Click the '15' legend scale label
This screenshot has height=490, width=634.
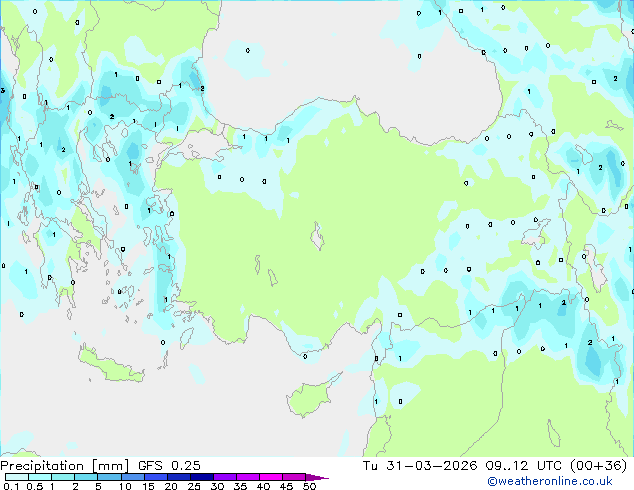[x=148, y=486]
